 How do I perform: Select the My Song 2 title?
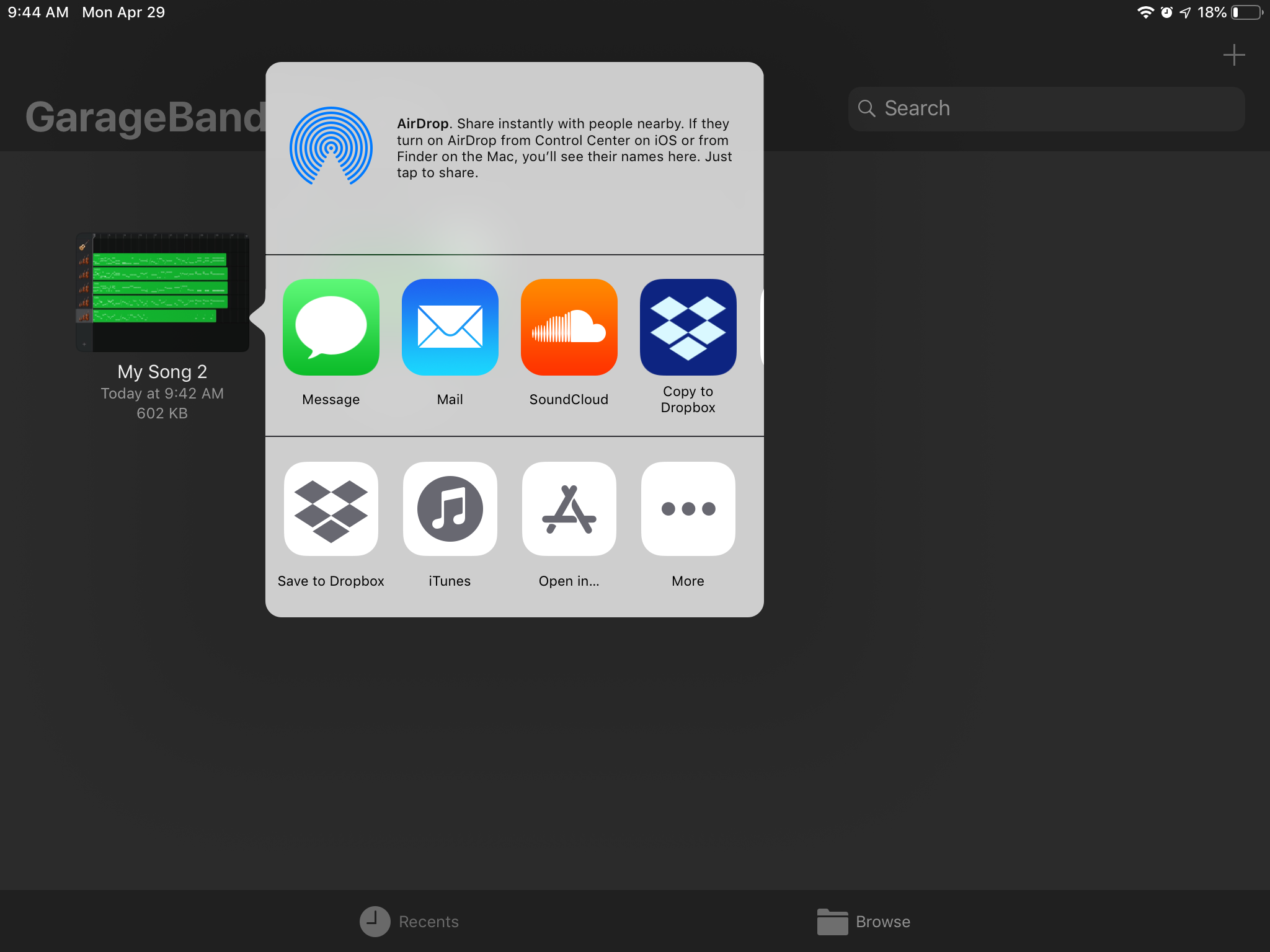click(162, 371)
